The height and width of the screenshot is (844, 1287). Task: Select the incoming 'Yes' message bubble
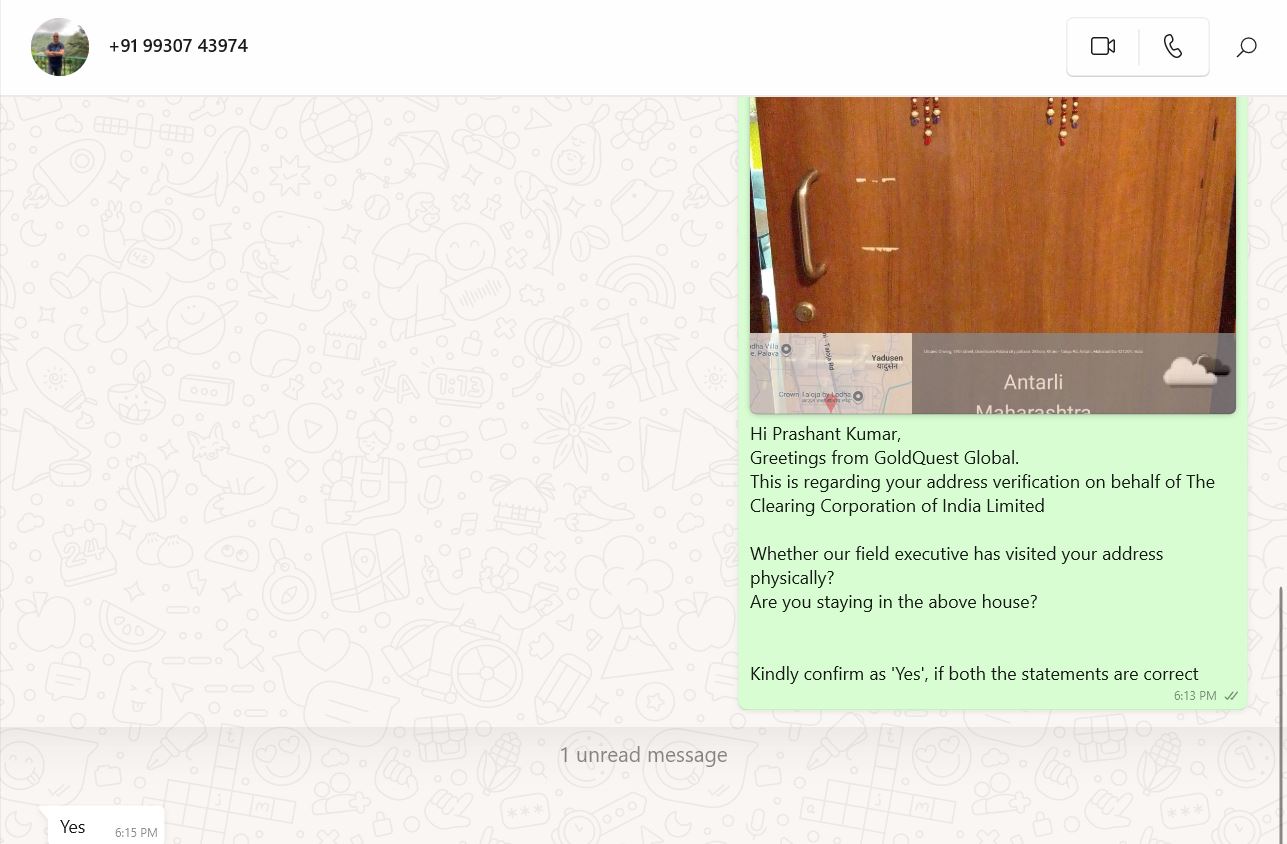coord(106,826)
